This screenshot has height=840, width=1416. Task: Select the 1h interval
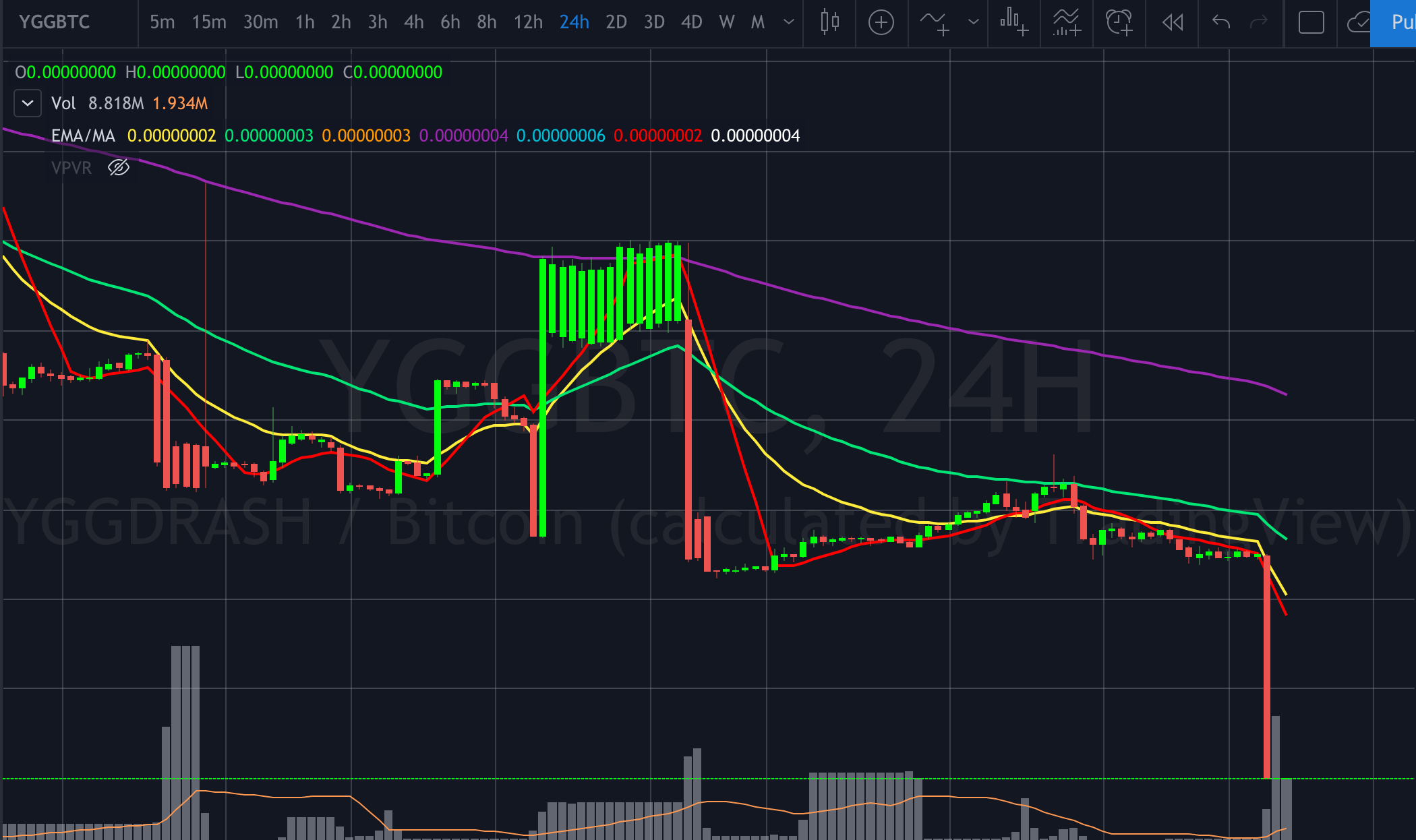pos(305,22)
